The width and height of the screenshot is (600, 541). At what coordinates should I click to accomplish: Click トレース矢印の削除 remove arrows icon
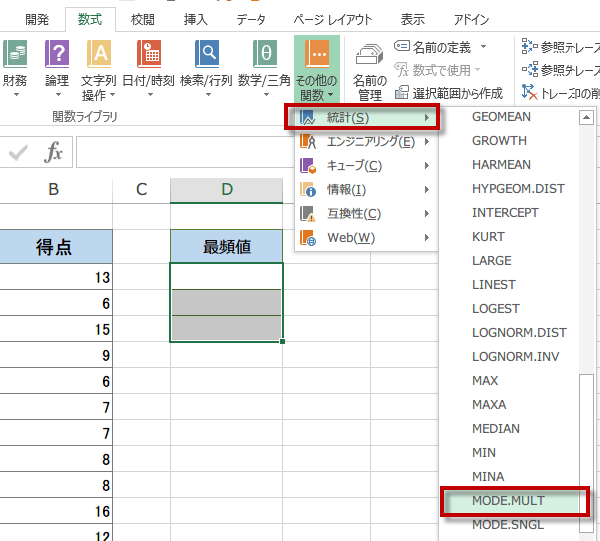[529, 93]
